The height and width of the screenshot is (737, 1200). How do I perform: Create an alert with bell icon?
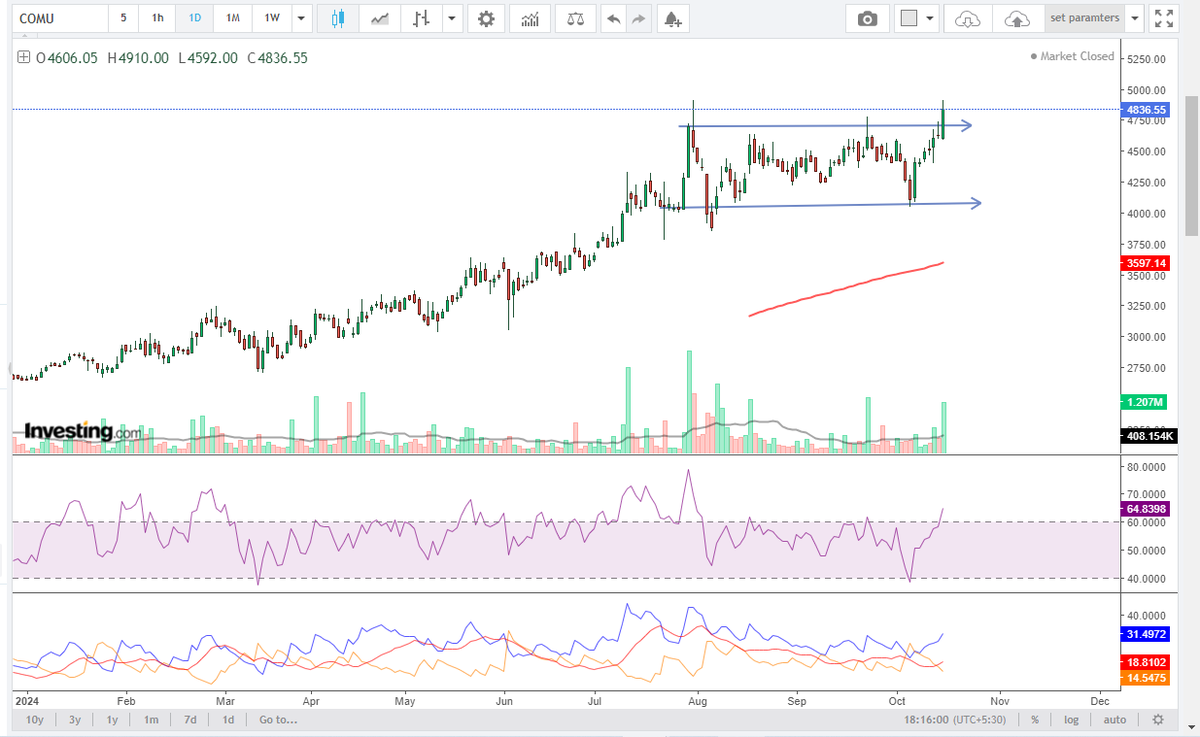[672, 18]
